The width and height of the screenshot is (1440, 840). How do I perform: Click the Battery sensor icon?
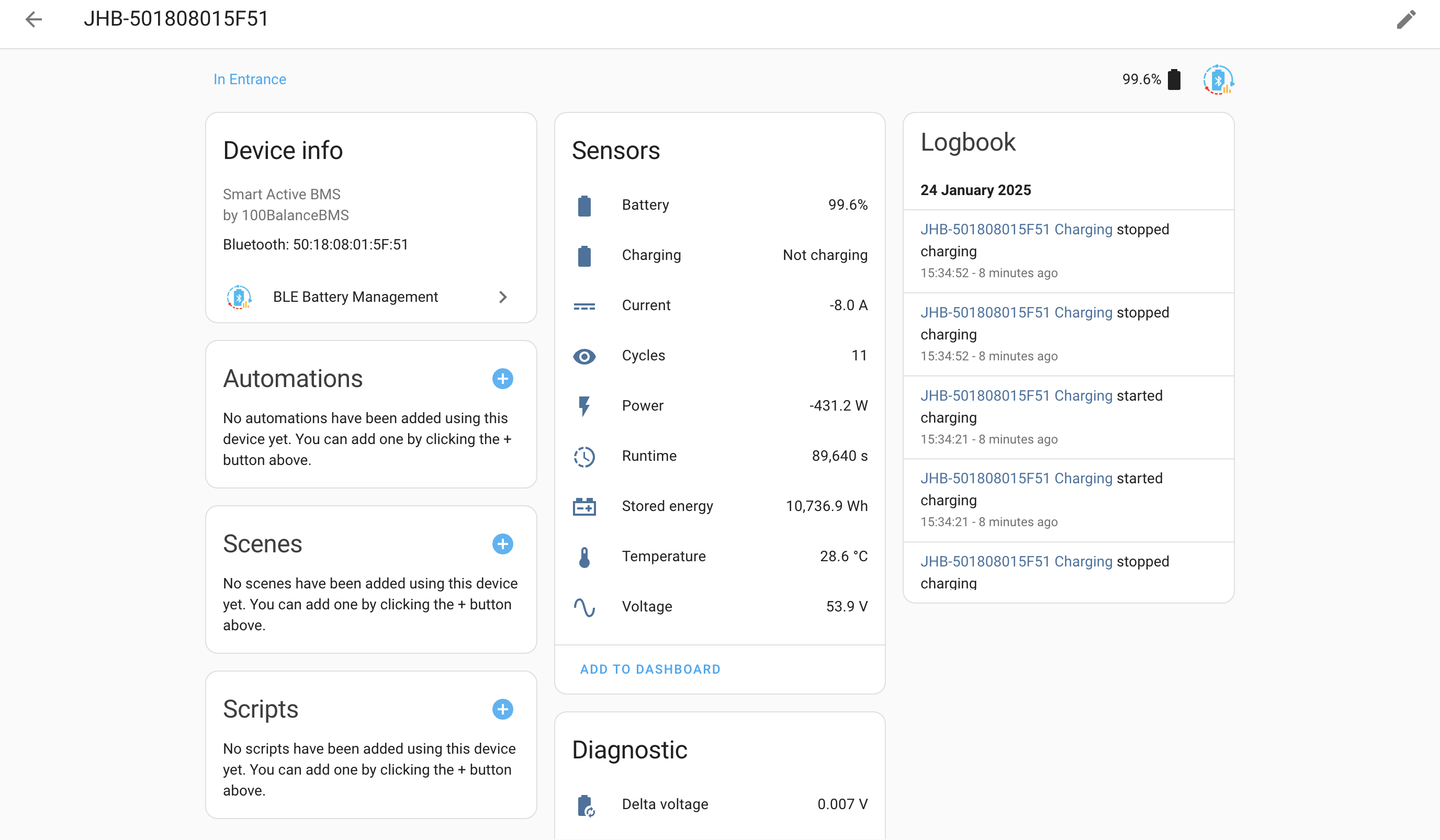tap(584, 206)
